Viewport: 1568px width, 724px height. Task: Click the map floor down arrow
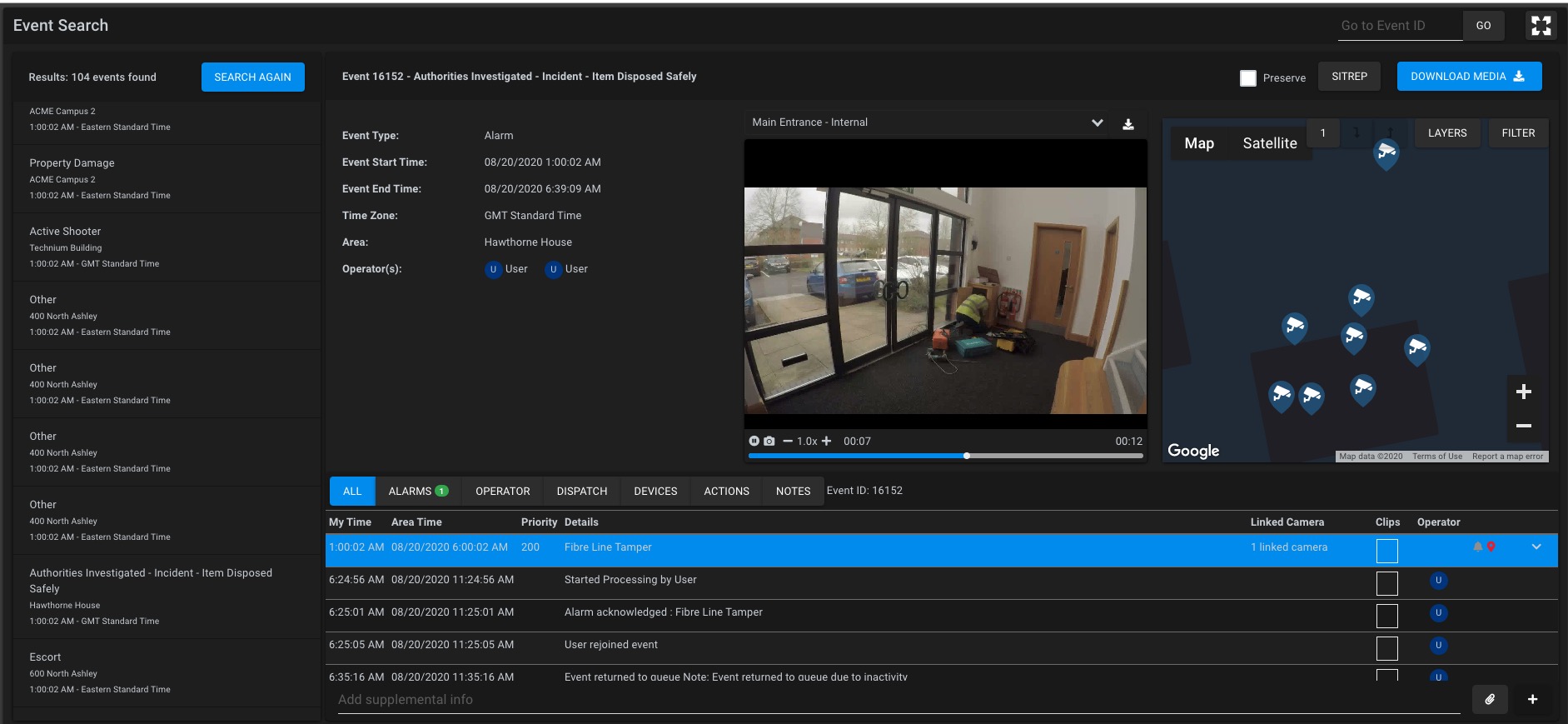coord(1356,133)
